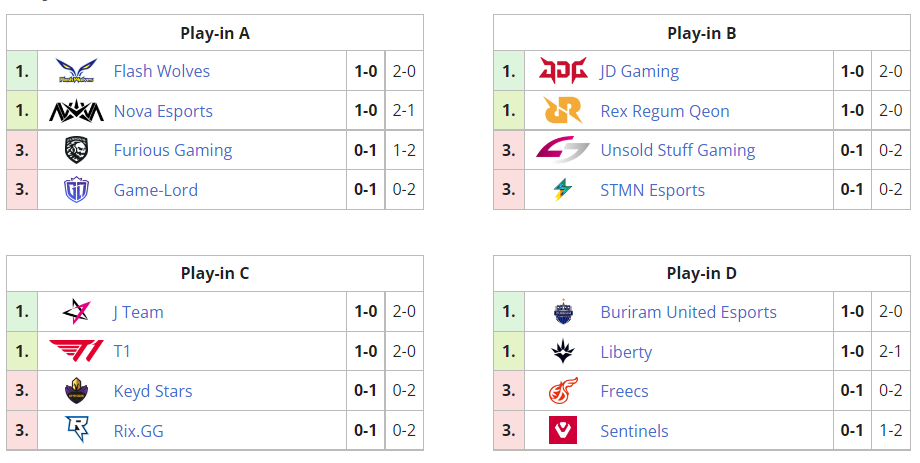The image size is (920, 463).
Task: Open the Buriram United Esports link
Action: [x=688, y=312]
